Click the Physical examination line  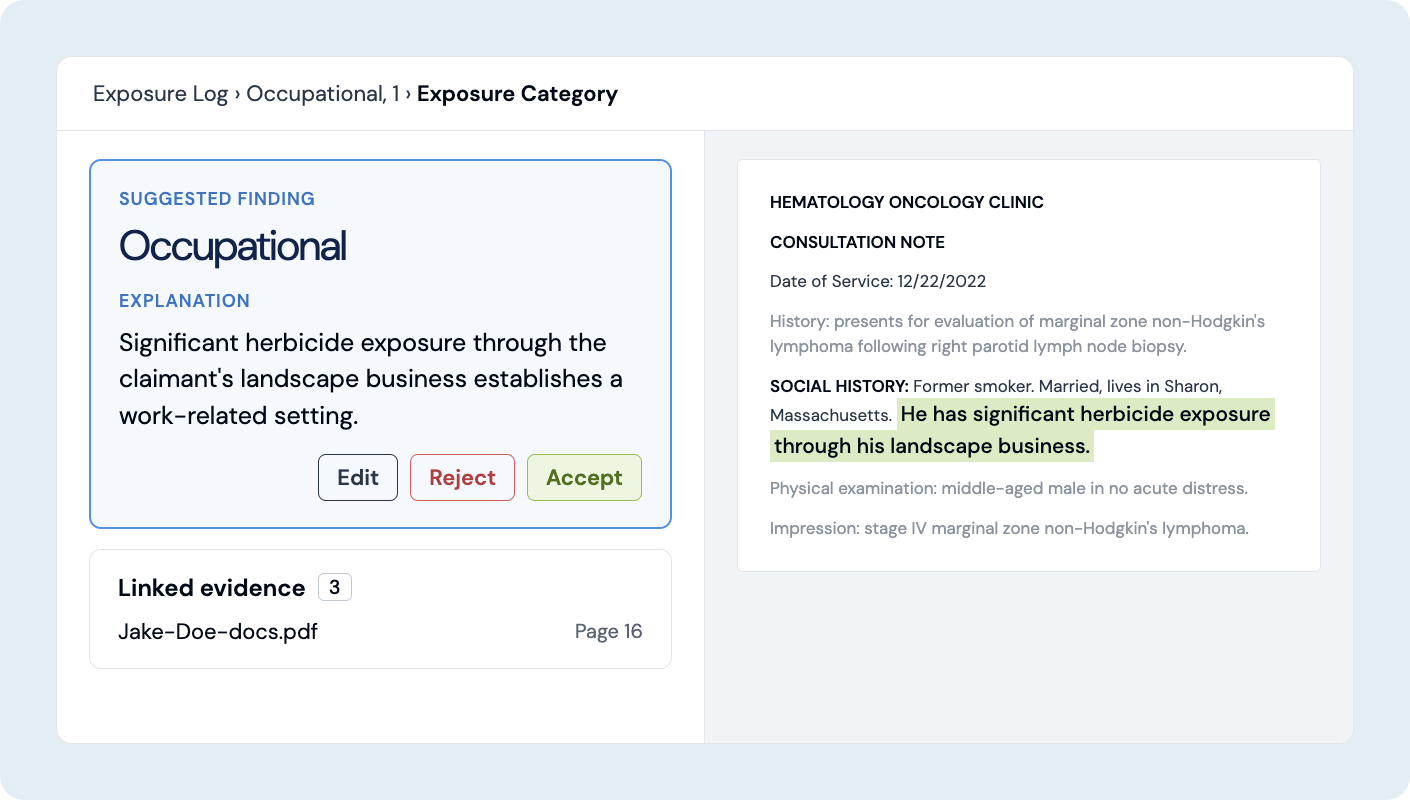(1009, 489)
